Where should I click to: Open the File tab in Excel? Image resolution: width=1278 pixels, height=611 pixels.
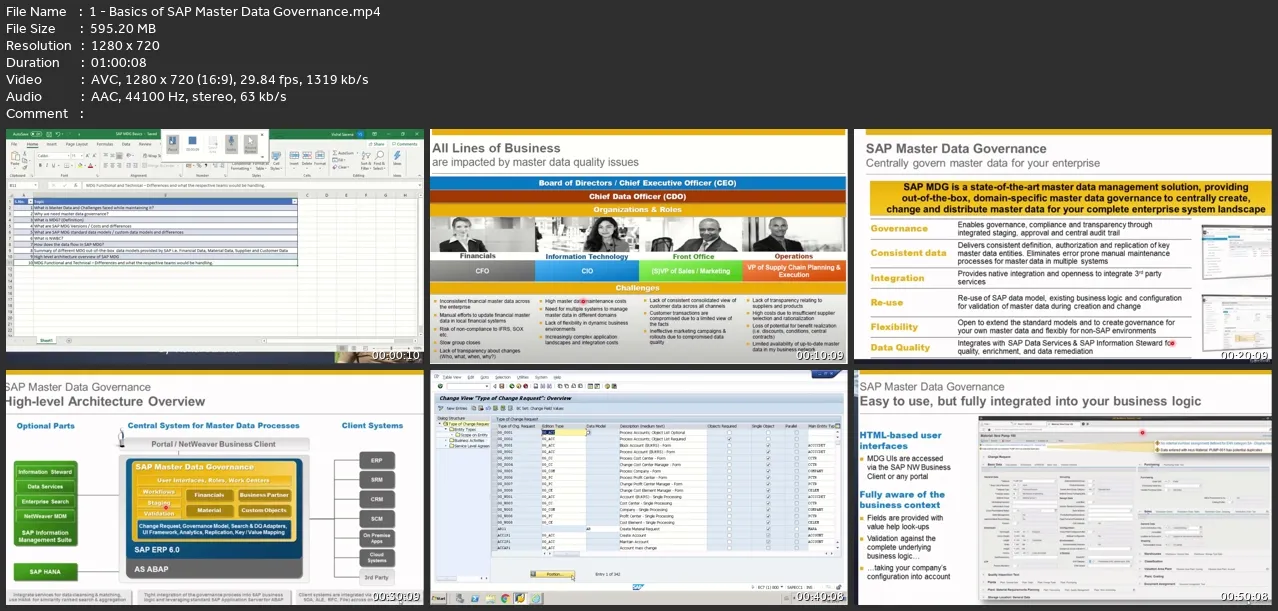coord(14,144)
